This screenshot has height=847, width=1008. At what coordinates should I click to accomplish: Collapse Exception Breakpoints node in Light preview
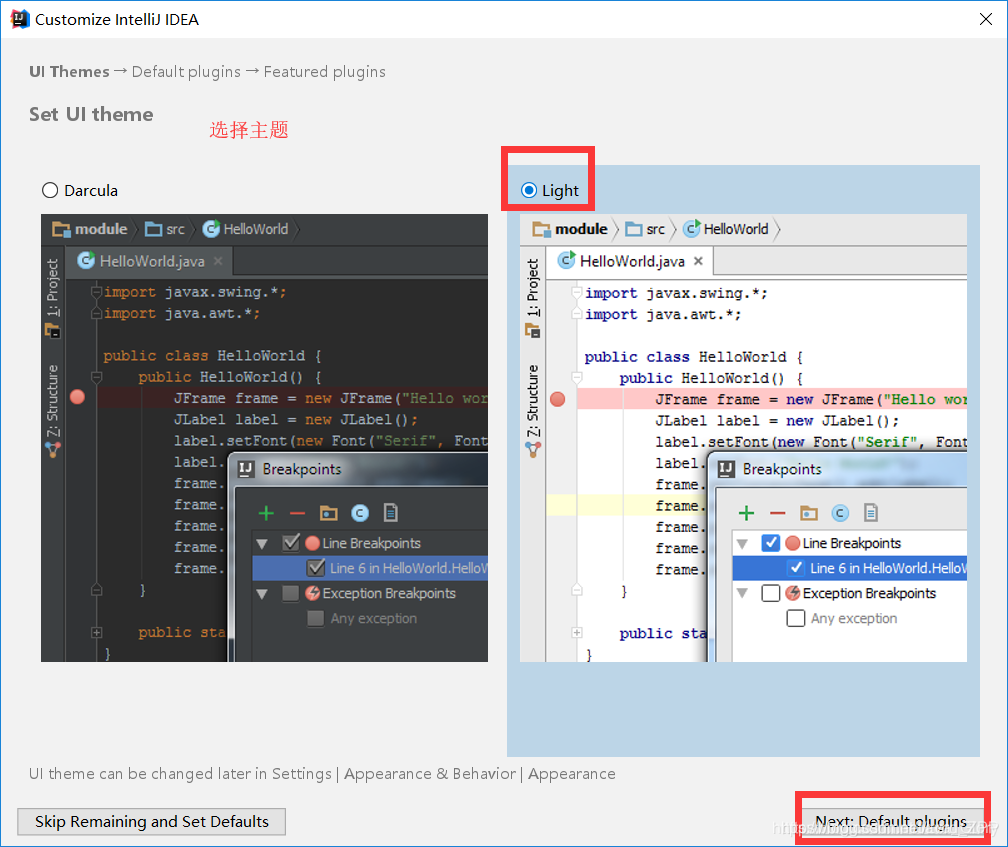pyautogui.click(x=742, y=594)
